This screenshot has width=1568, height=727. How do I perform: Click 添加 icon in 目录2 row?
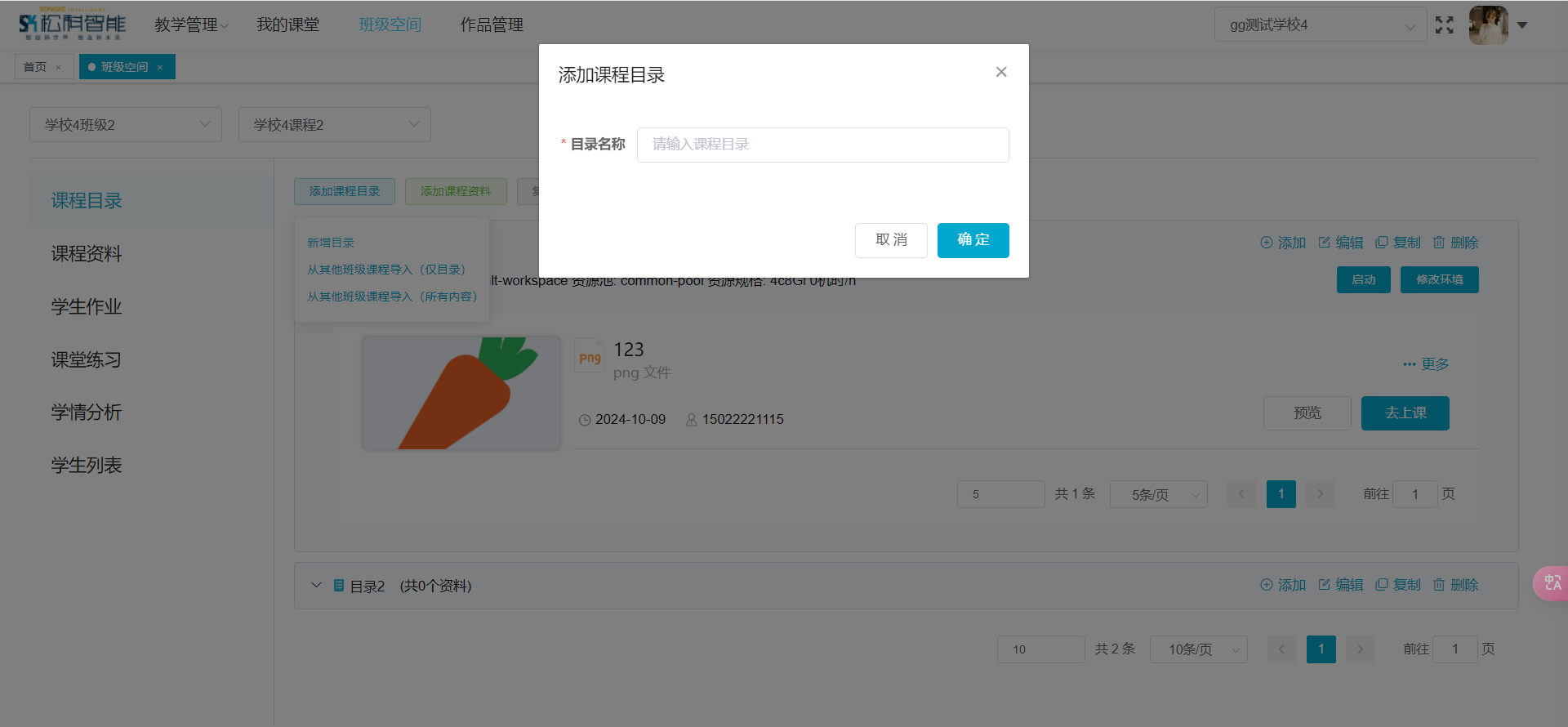pyautogui.click(x=1267, y=585)
